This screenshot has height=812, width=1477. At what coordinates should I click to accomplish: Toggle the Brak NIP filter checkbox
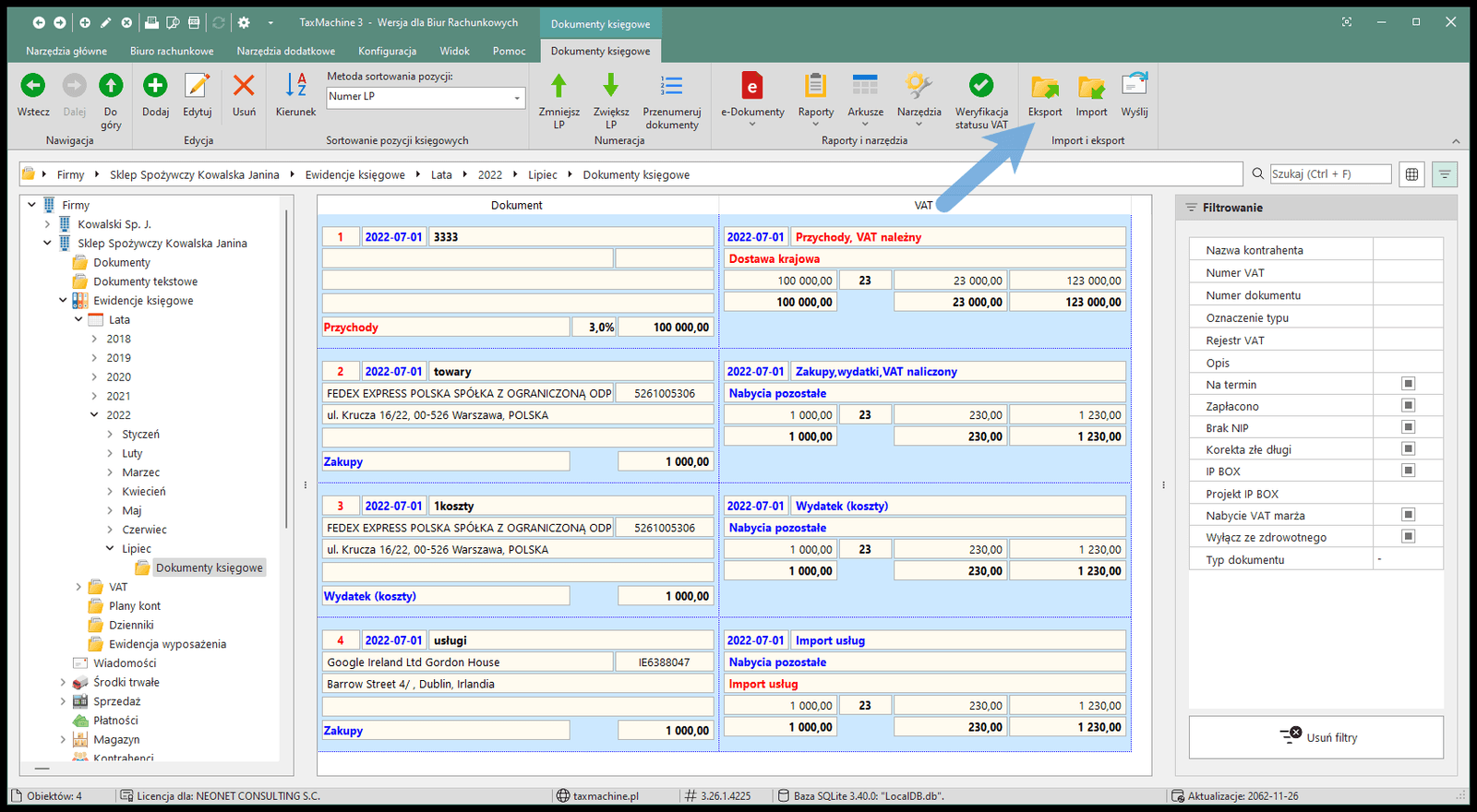click(x=1408, y=427)
